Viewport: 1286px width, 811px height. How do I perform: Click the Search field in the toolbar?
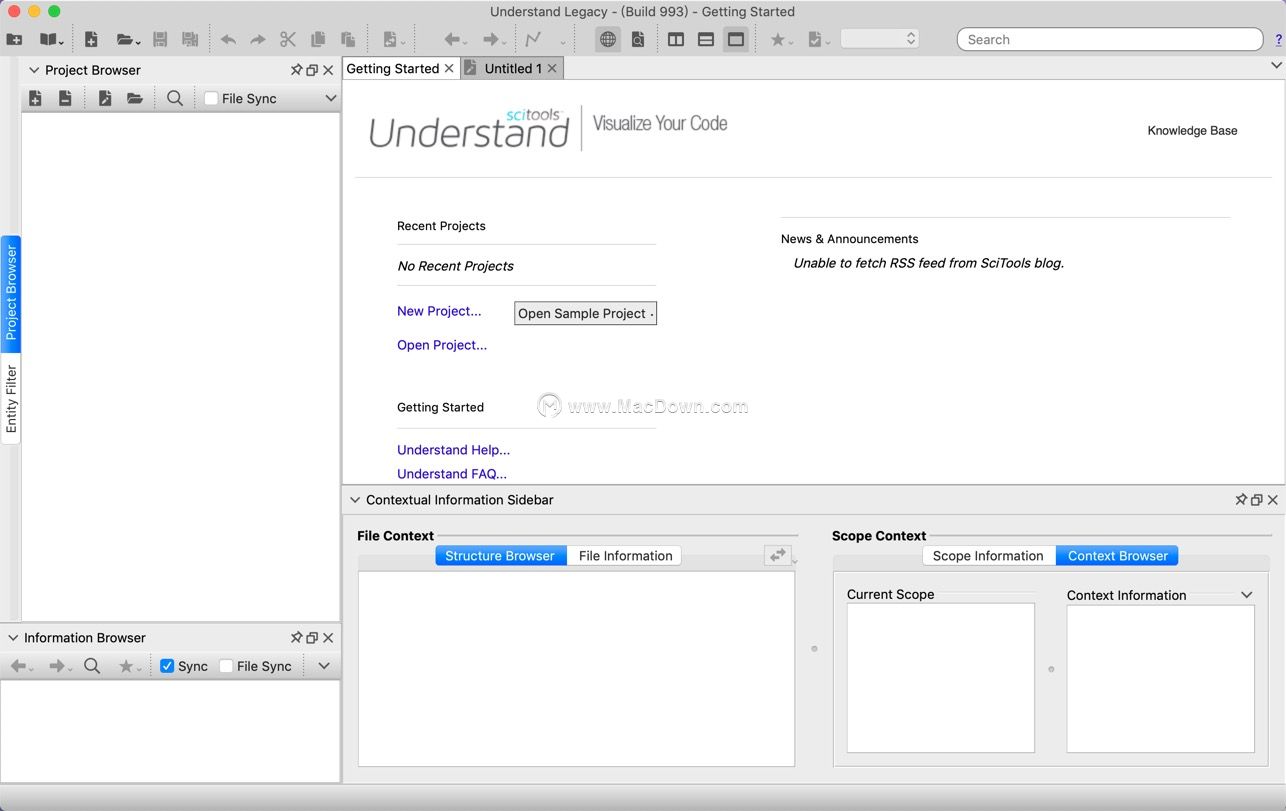[1110, 40]
